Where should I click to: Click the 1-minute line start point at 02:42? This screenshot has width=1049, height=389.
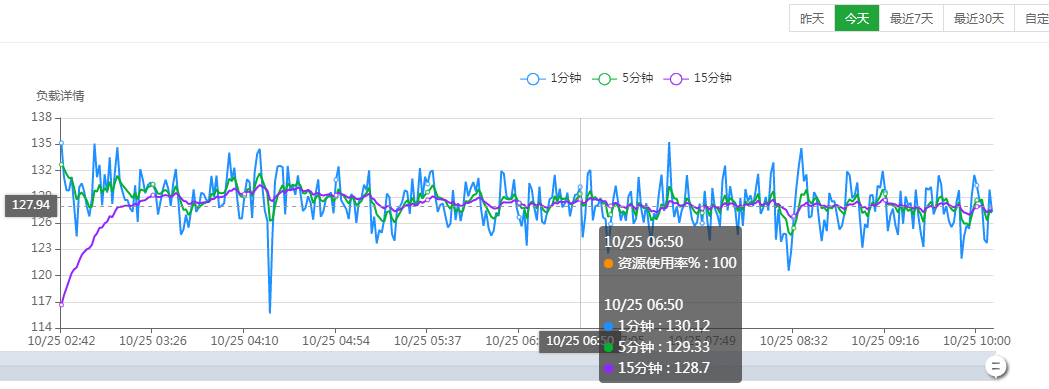click(61, 143)
